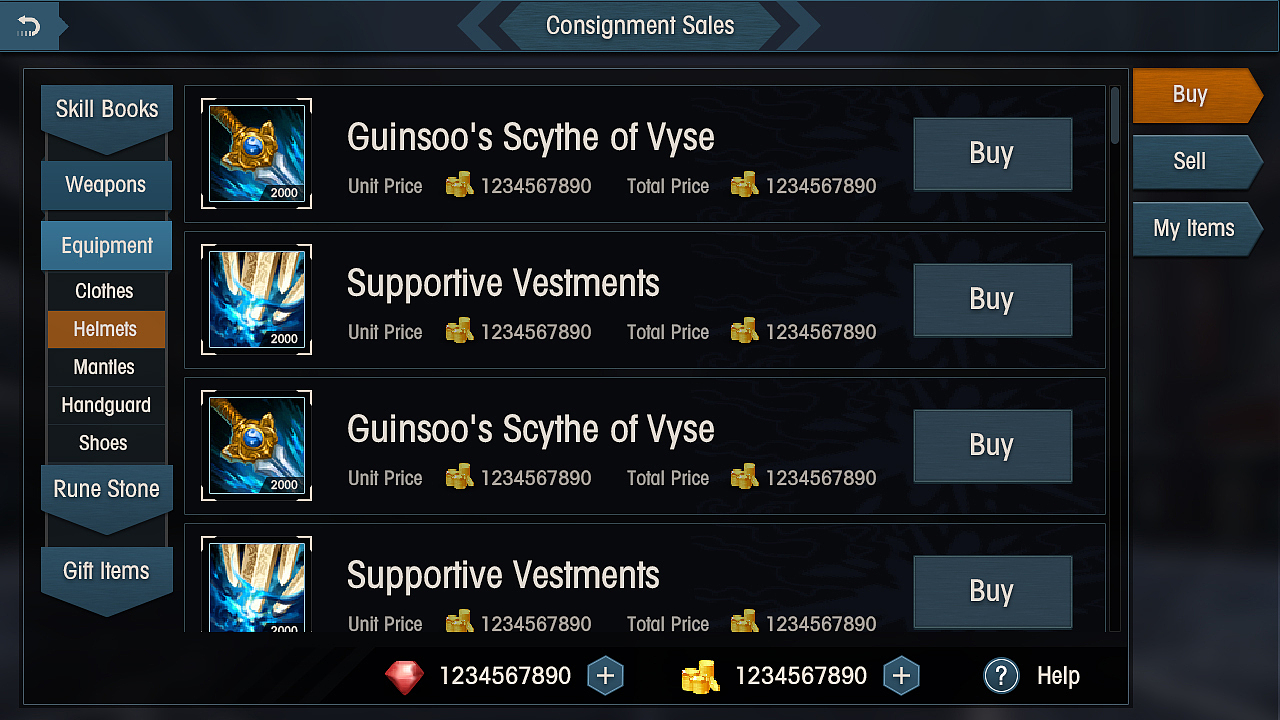Open the My Items tab
1280x720 pixels.
point(1197,228)
